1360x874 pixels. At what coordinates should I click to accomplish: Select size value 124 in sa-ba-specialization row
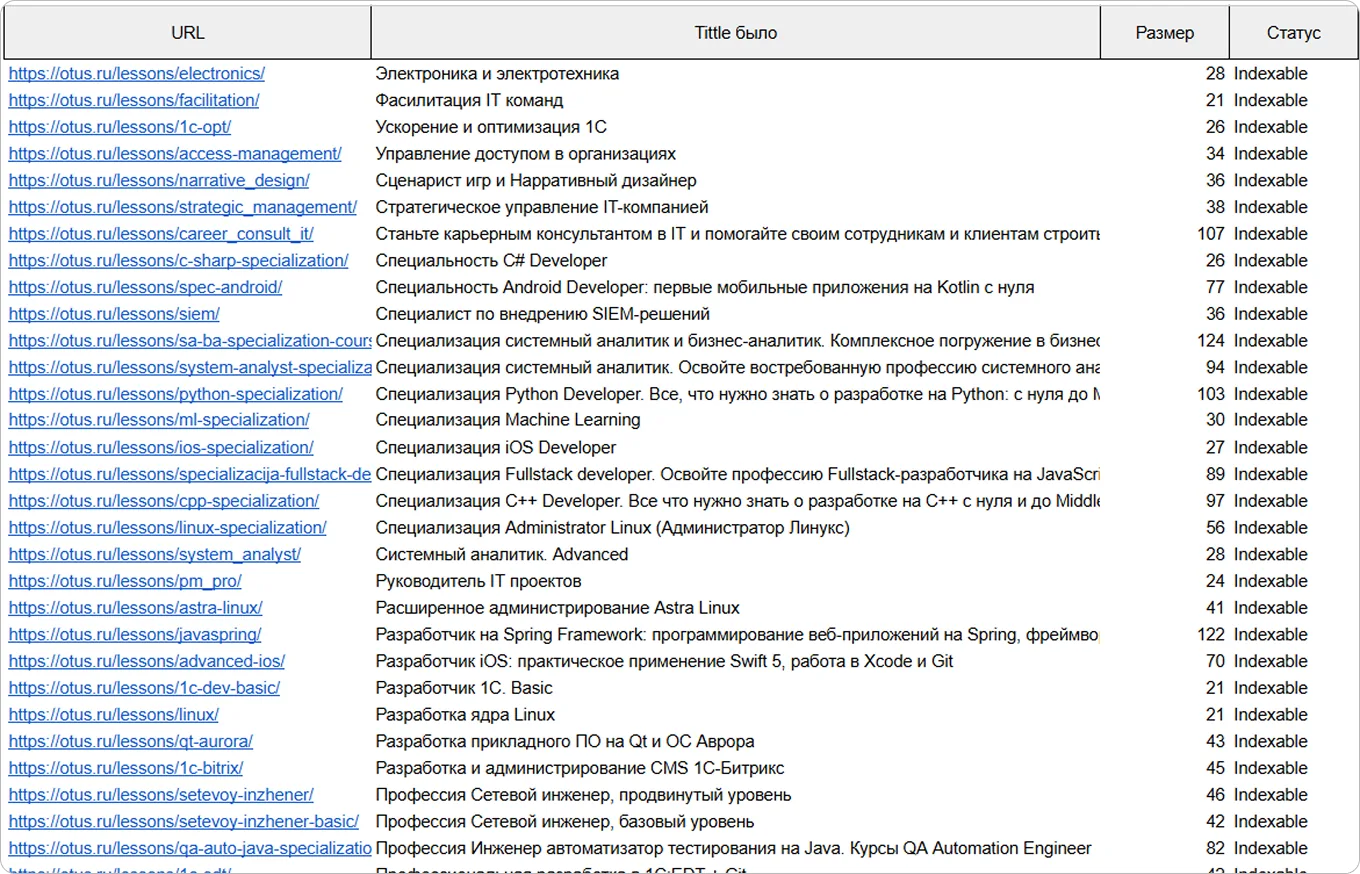pos(1210,341)
